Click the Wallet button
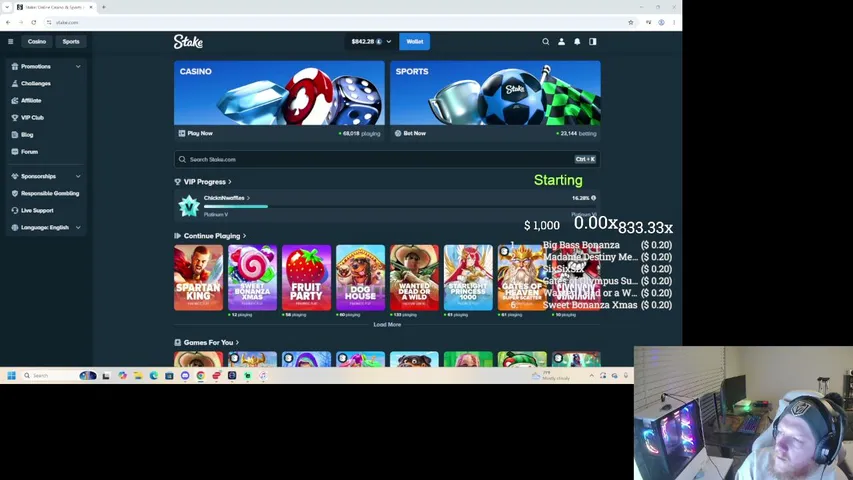Image resolution: width=853 pixels, height=480 pixels. tap(415, 41)
